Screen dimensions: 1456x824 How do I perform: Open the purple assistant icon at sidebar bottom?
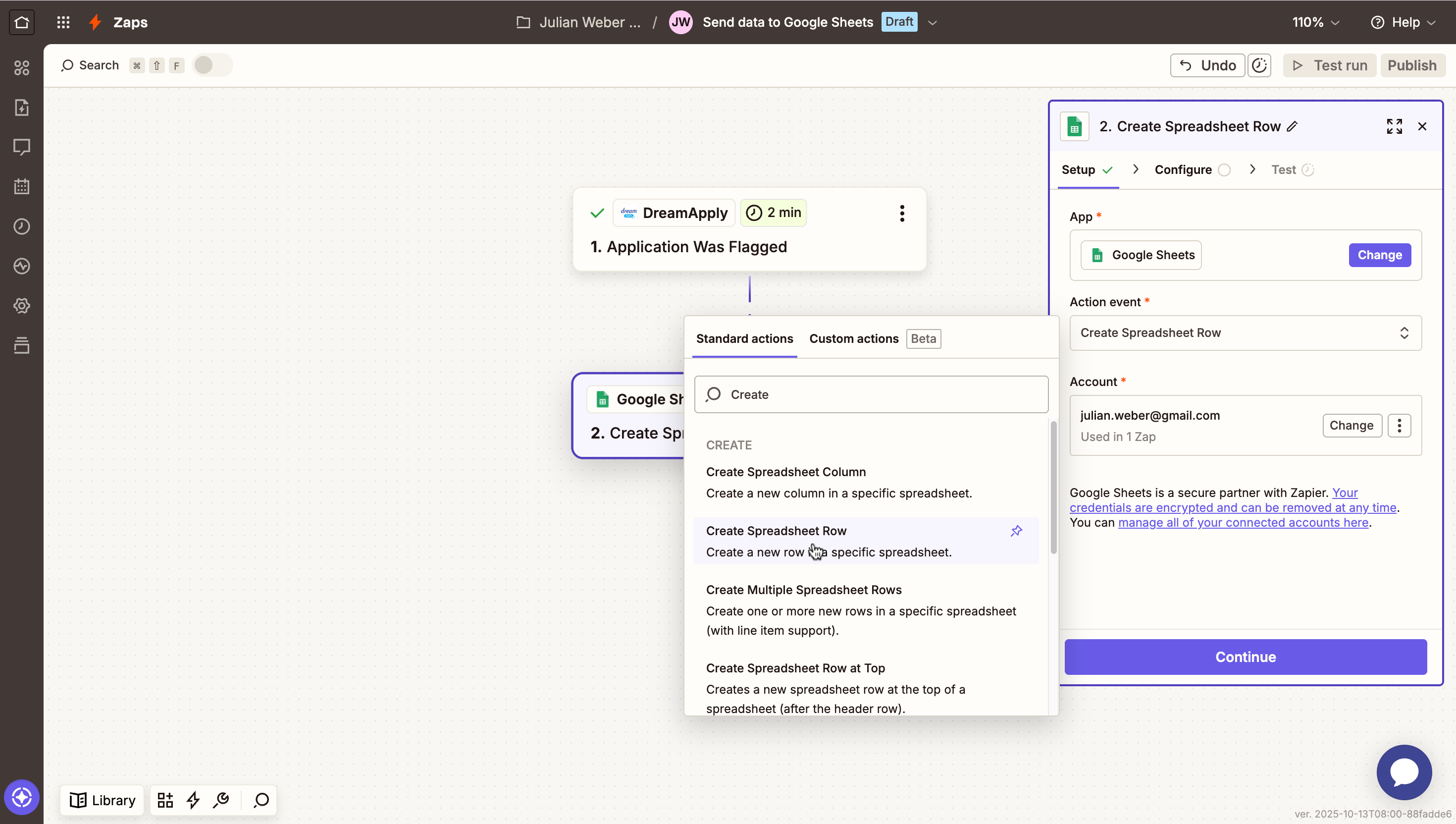click(x=21, y=797)
